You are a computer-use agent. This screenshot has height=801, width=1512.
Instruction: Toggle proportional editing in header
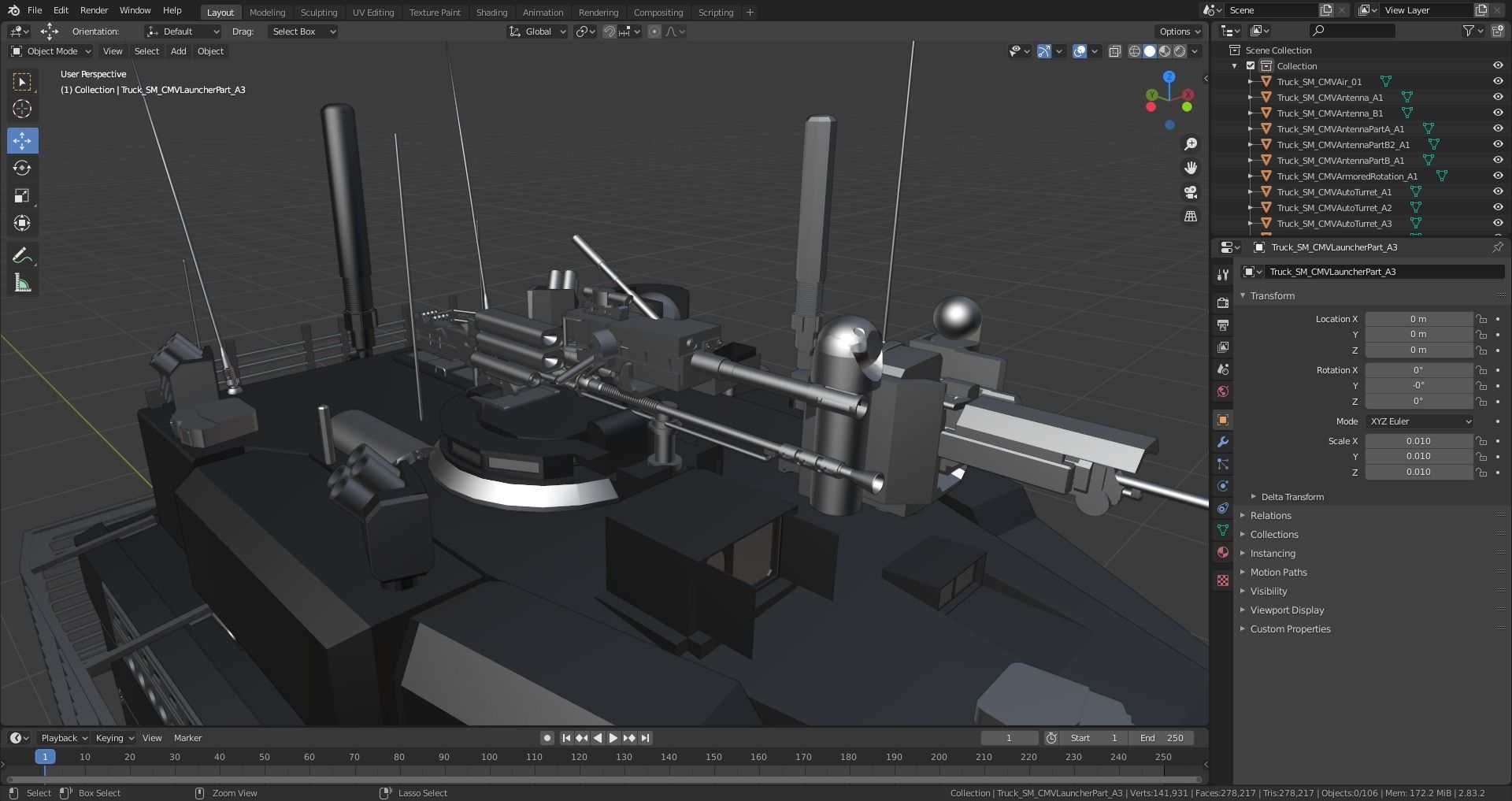point(654,32)
